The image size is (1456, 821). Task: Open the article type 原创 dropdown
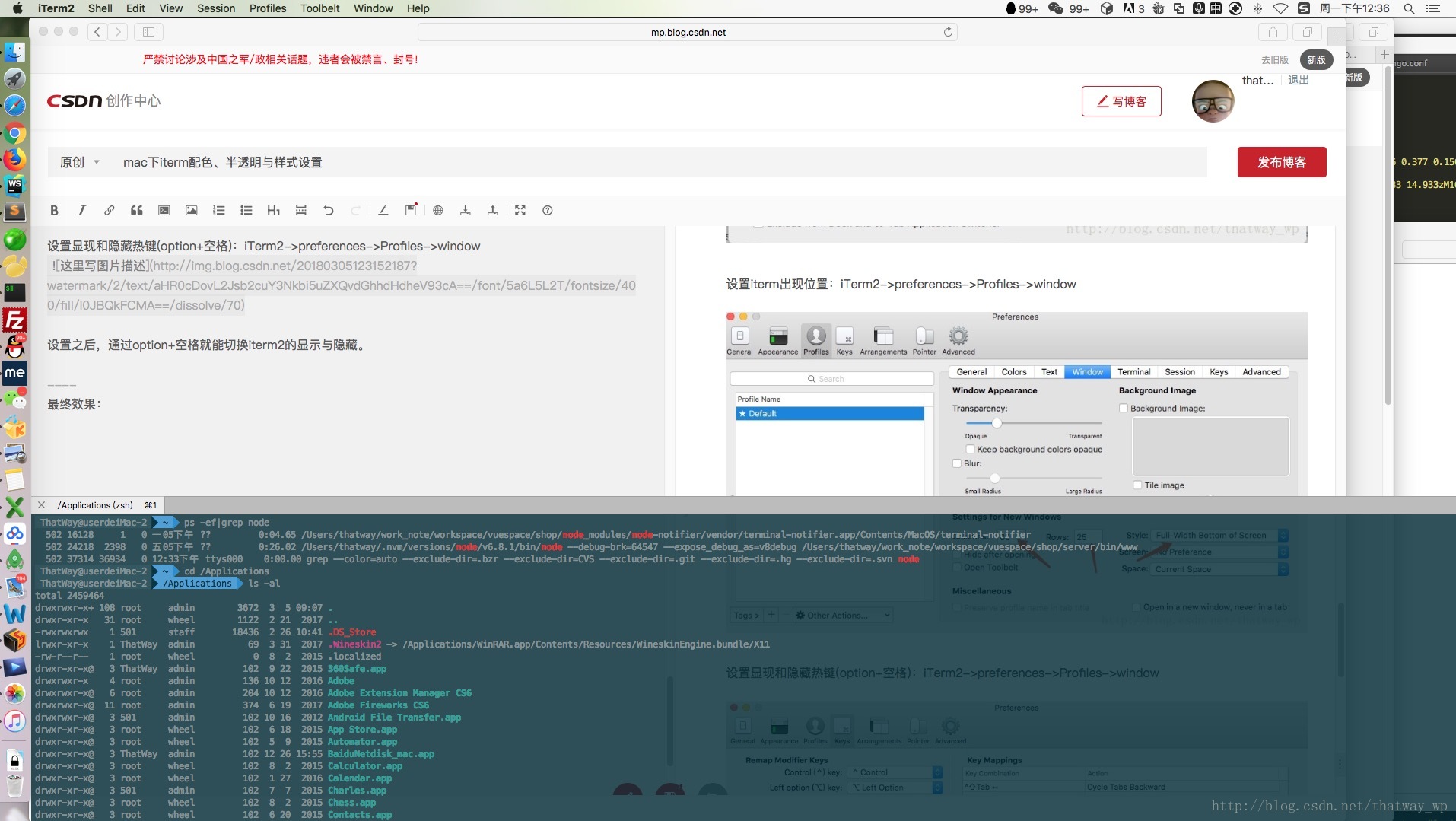(x=80, y=162)
